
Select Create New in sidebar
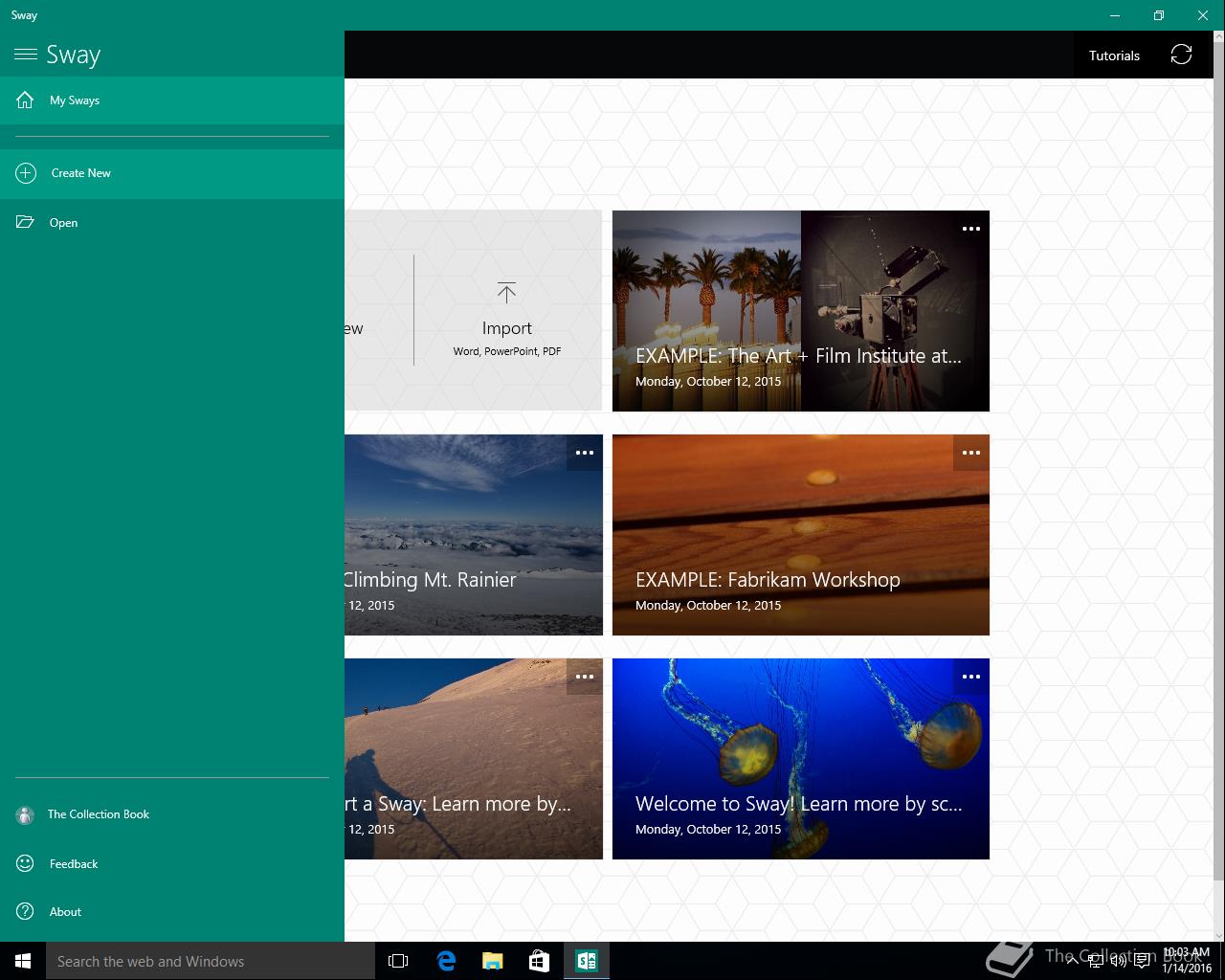click(x=80, y=173)
